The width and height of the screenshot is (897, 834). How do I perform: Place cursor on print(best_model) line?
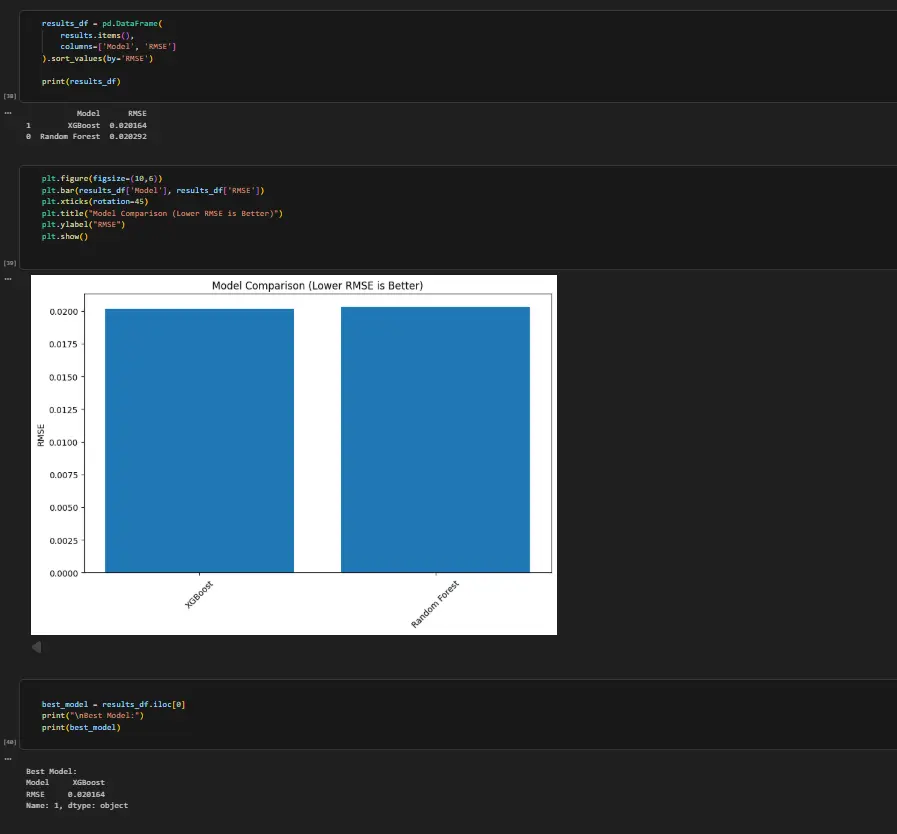[x=81, y=727]
